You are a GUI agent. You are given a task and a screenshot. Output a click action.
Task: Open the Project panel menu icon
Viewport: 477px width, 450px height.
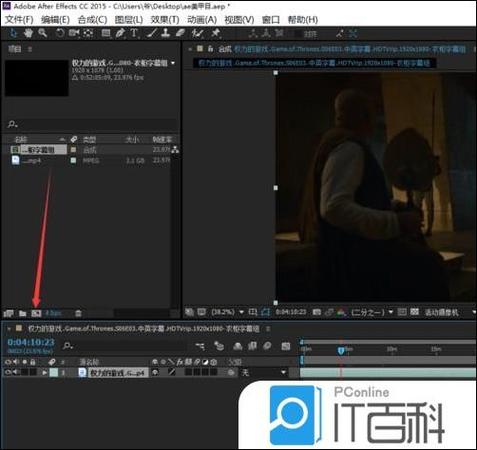pos(30,49)
